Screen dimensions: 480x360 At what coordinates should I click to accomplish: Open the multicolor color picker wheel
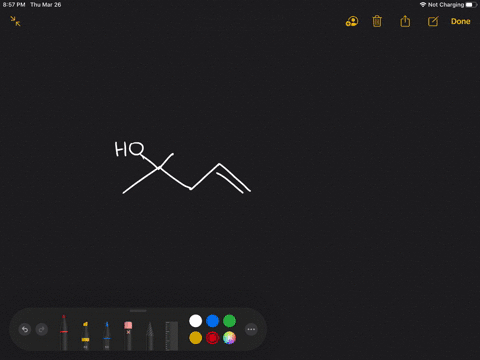pos(229,338)
